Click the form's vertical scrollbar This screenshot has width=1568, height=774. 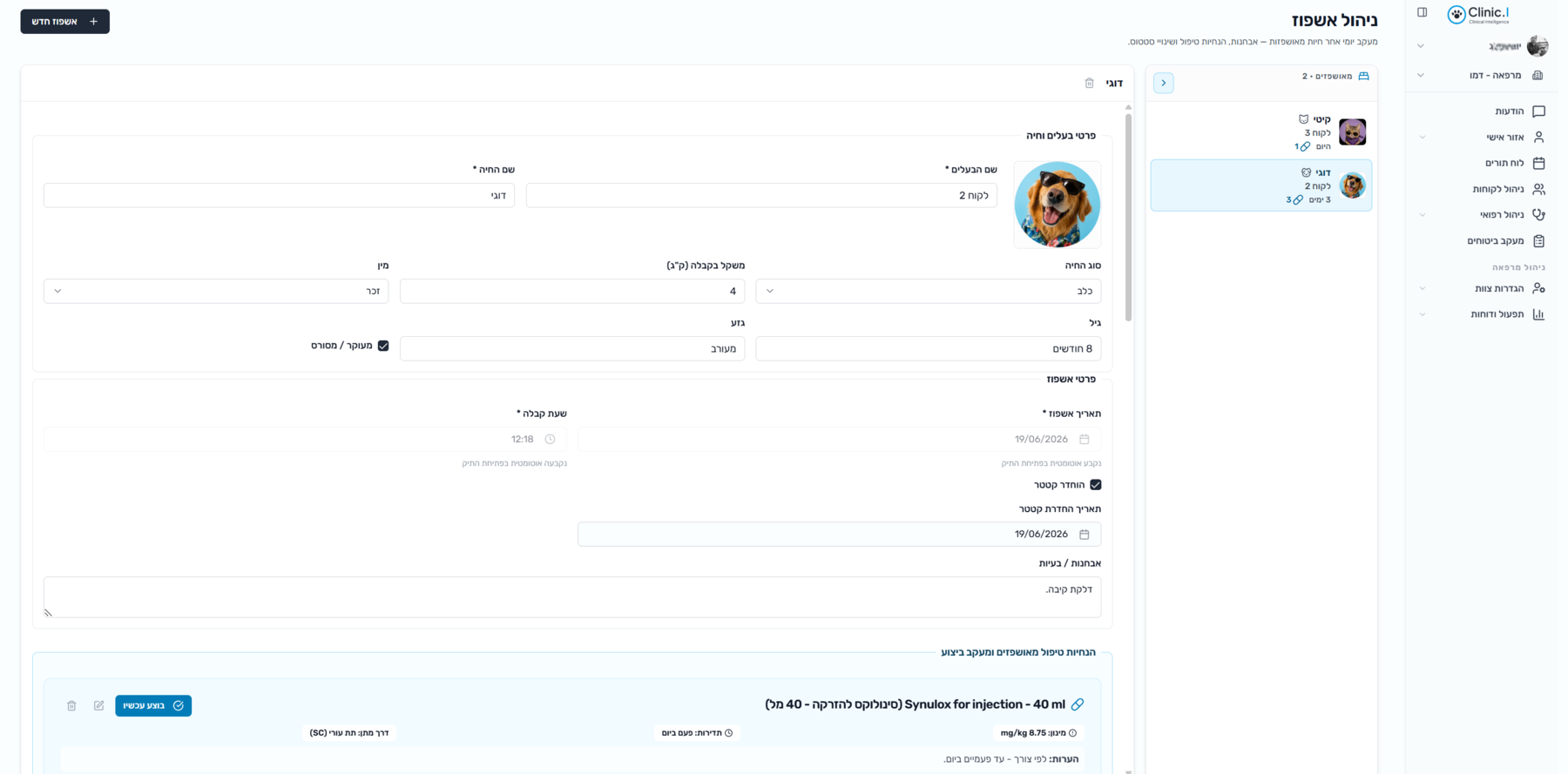point(1129,218)
